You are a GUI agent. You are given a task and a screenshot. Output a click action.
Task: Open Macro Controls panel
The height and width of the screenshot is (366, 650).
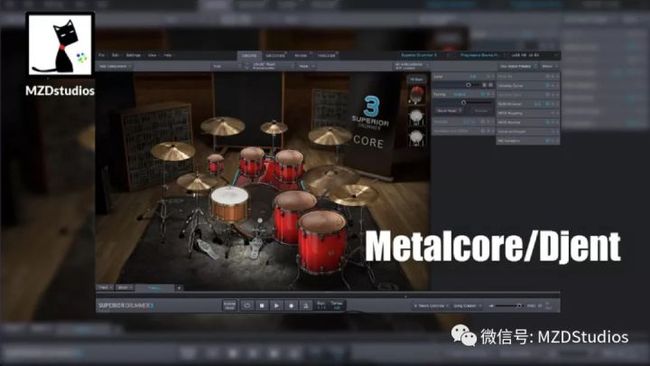431,306
